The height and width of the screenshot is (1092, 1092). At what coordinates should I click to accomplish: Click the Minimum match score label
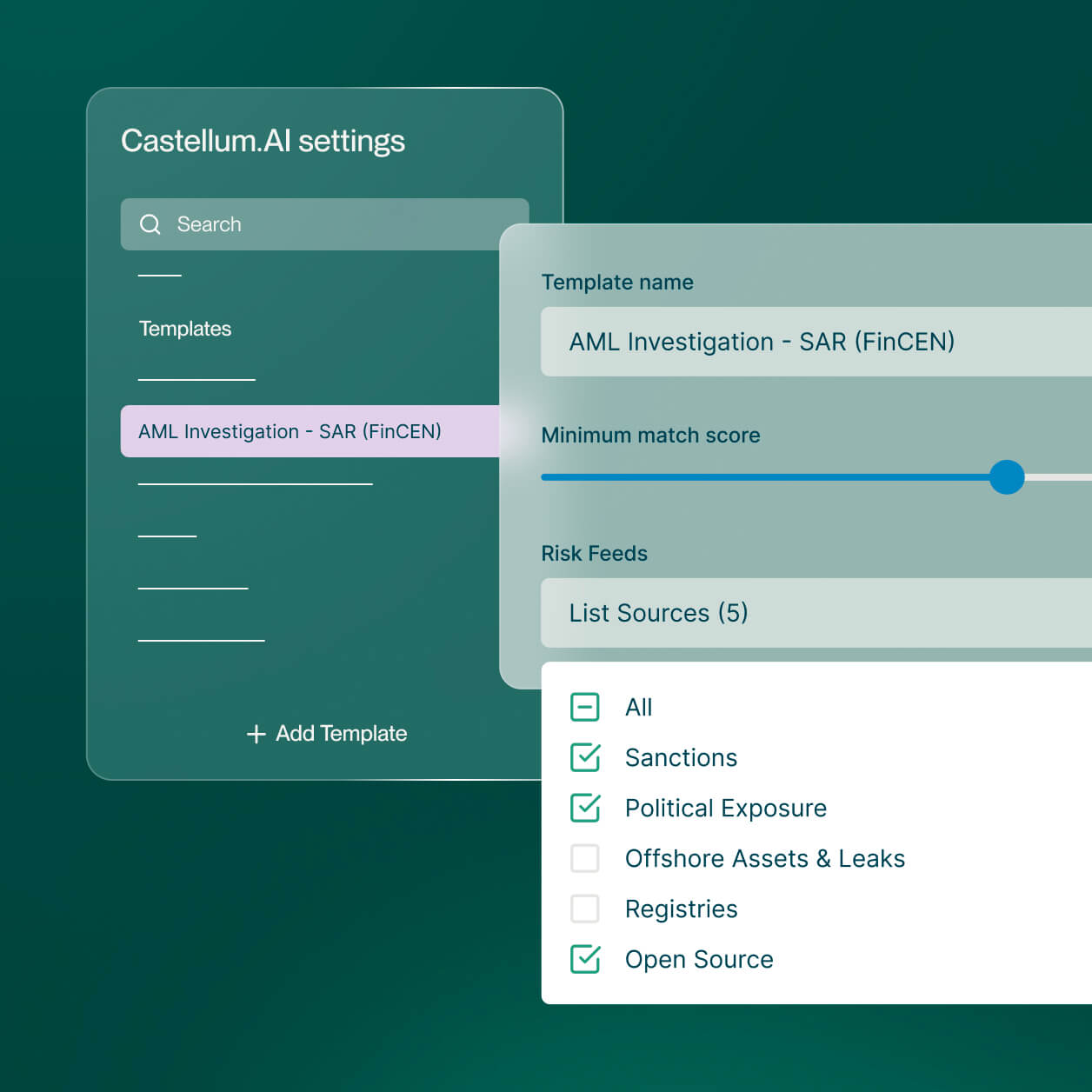651,436
